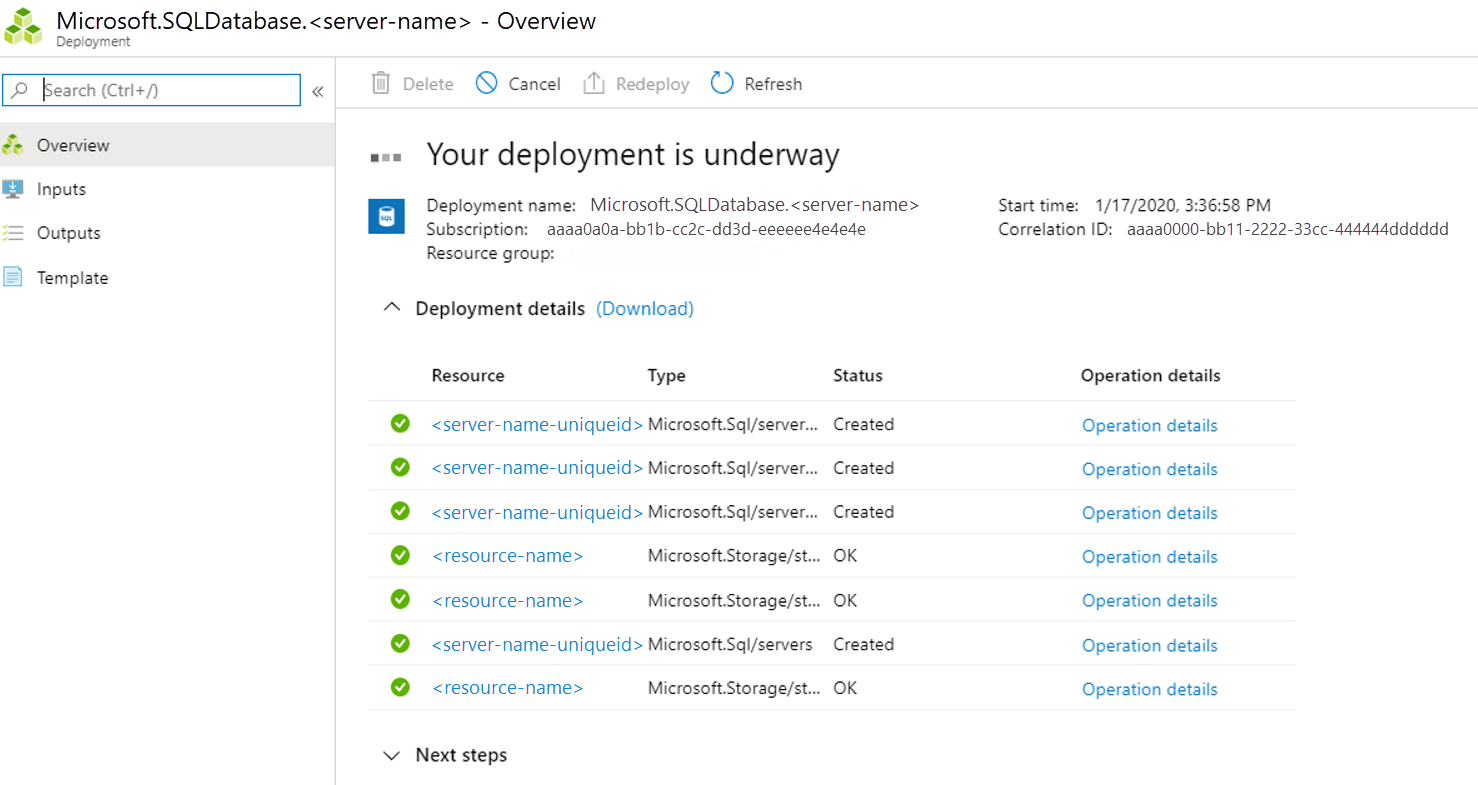Open the Overview menu item

pos(167,145)
